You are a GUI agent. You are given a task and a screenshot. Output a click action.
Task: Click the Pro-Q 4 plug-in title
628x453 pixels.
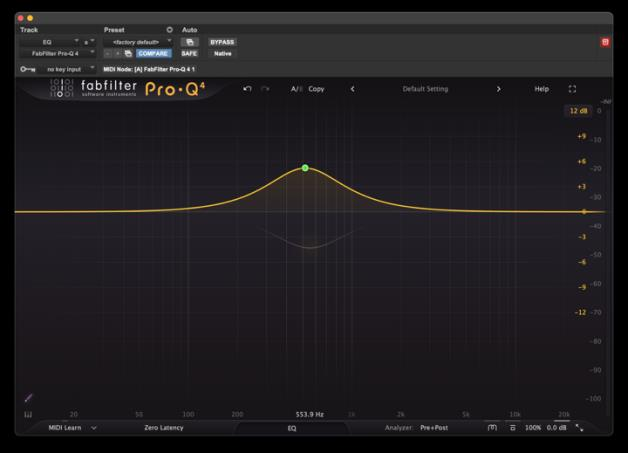click(x=175, y=89)
